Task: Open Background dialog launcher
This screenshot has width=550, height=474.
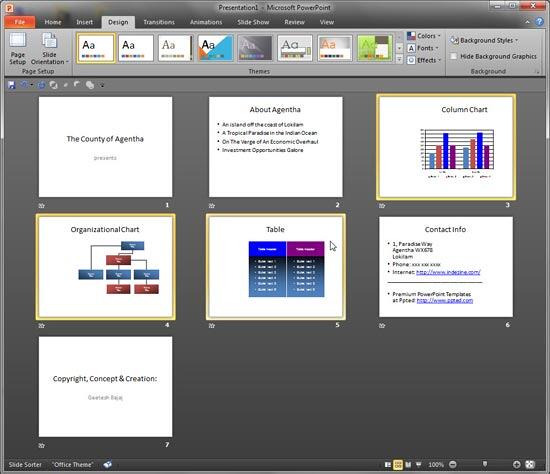Action: point(537,72)
